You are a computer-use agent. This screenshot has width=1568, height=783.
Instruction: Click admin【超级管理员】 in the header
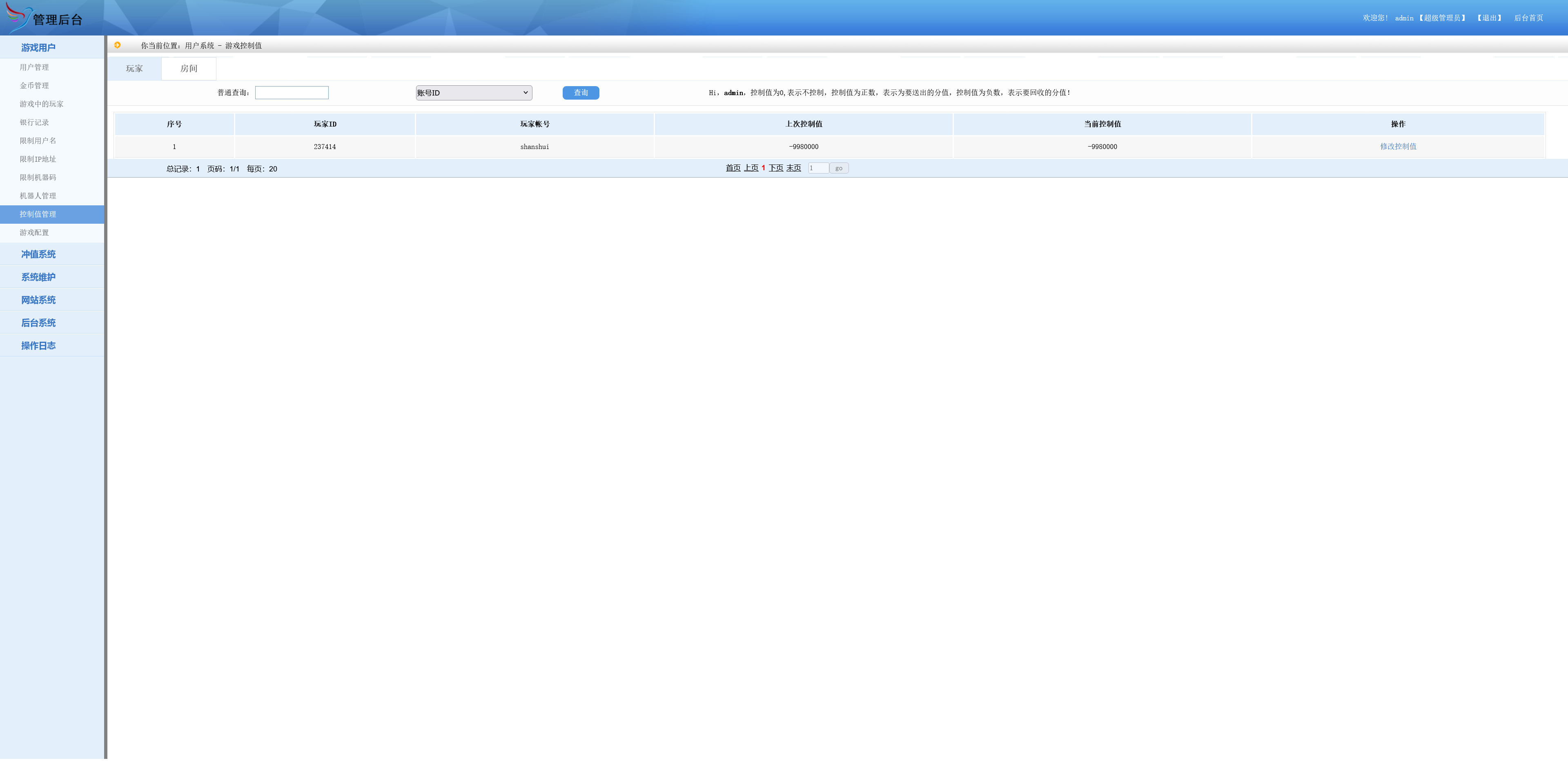point(1430,18)
